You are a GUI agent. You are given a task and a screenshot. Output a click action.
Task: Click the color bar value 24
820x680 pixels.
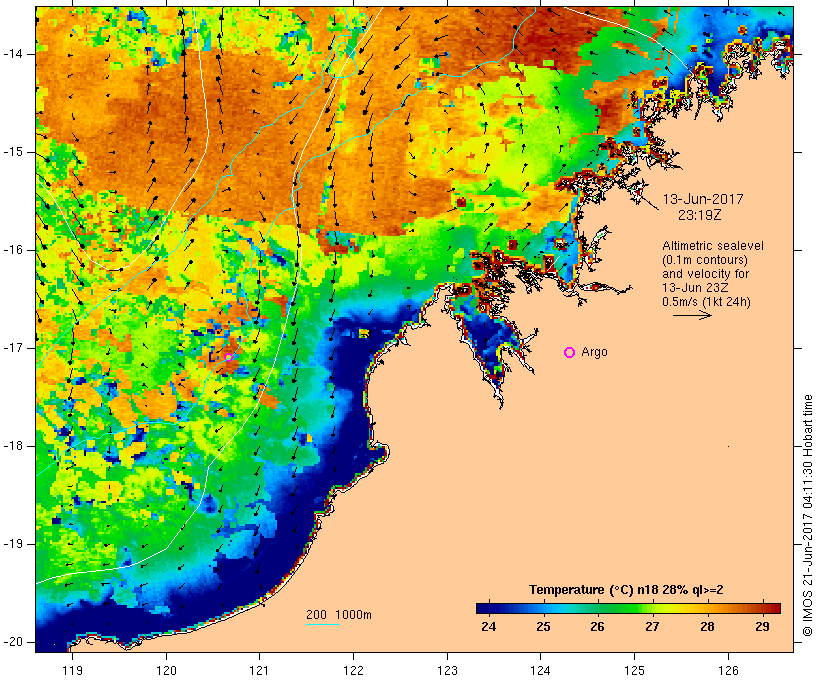(488, 626)
